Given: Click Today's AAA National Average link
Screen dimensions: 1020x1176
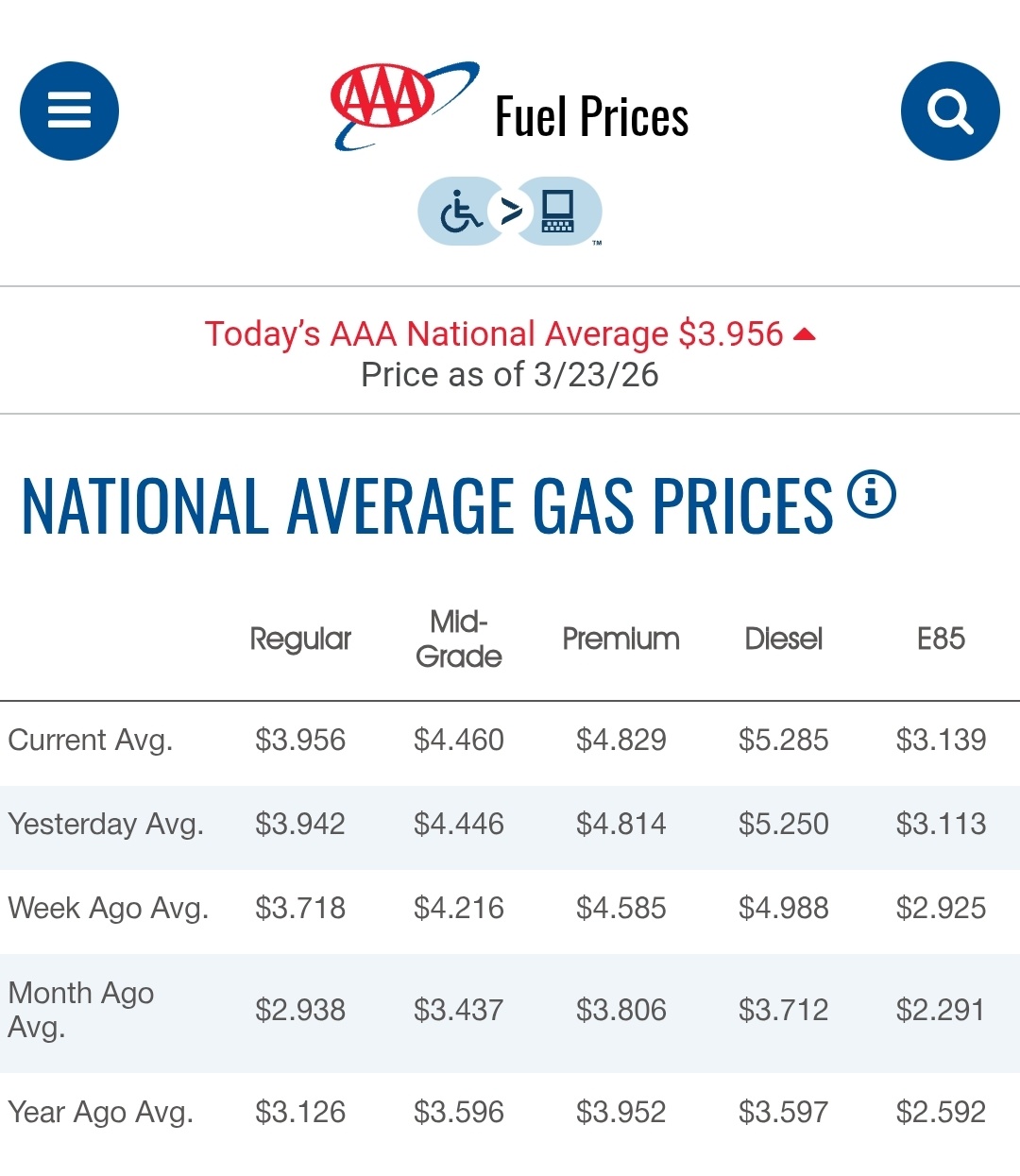Looking at the screenshot, I should (x=493, y=333).
